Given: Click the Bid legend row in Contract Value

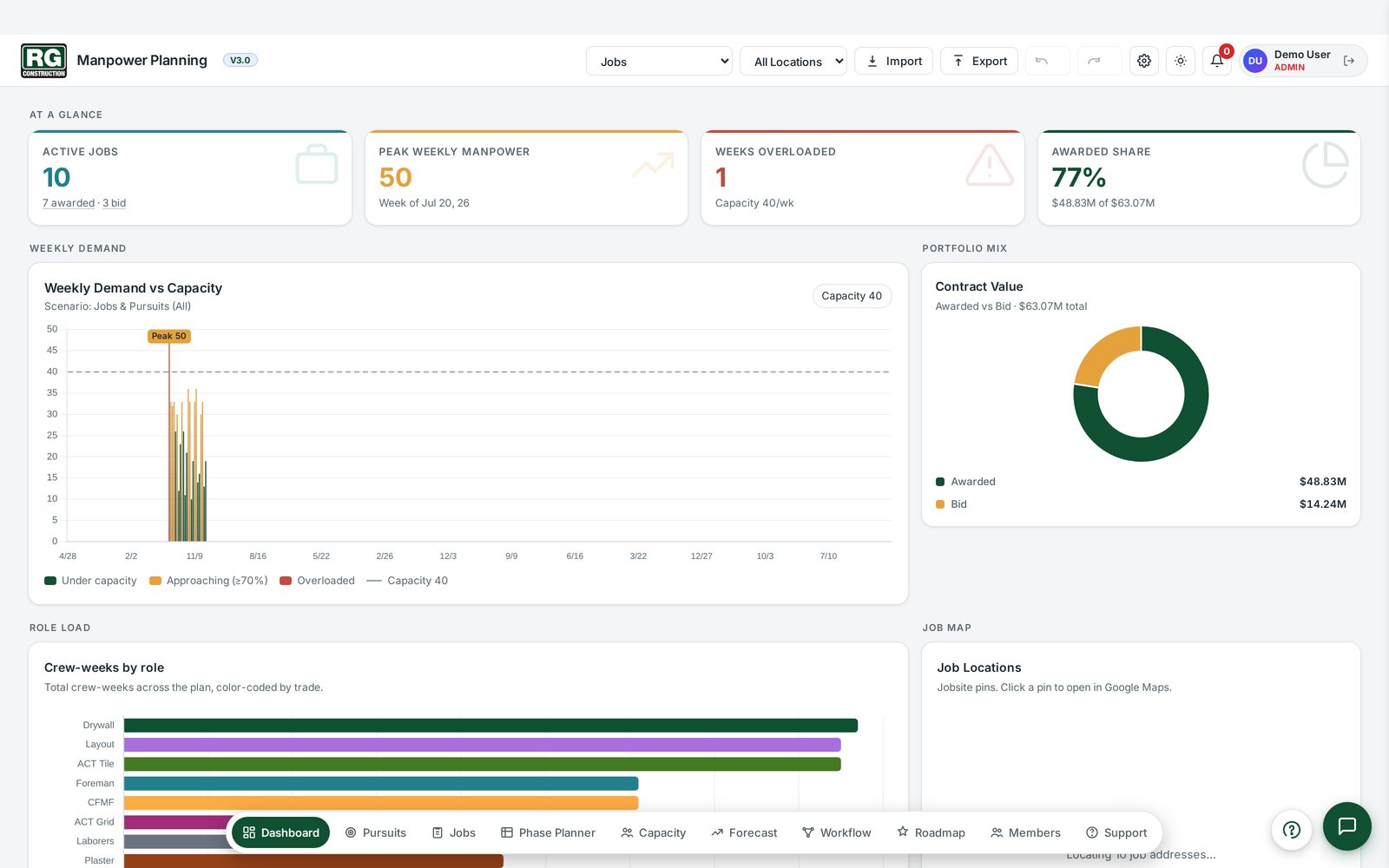Looking at the screenshot, I should 1141,504.
